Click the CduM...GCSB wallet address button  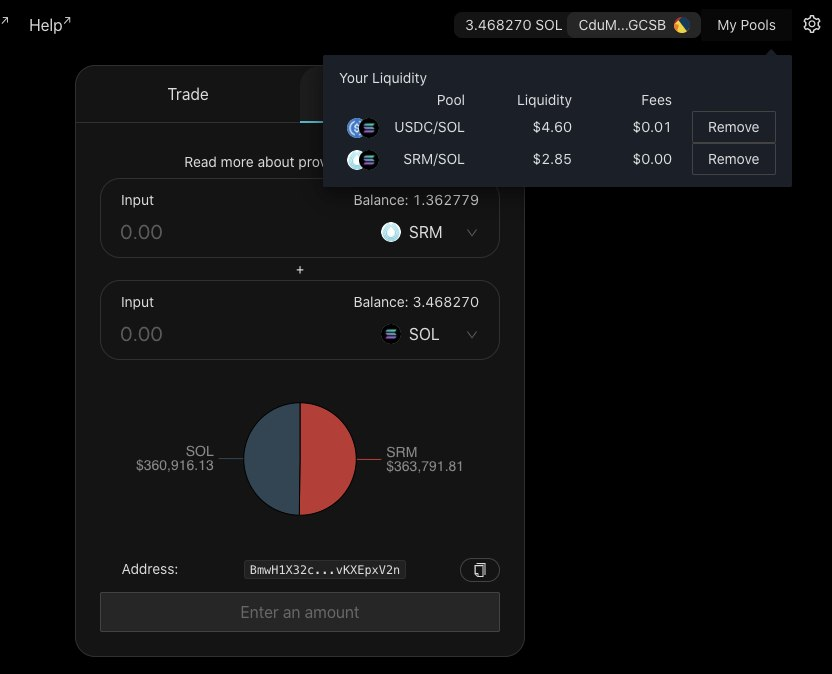pyautogui.click(x=634, y=25)
